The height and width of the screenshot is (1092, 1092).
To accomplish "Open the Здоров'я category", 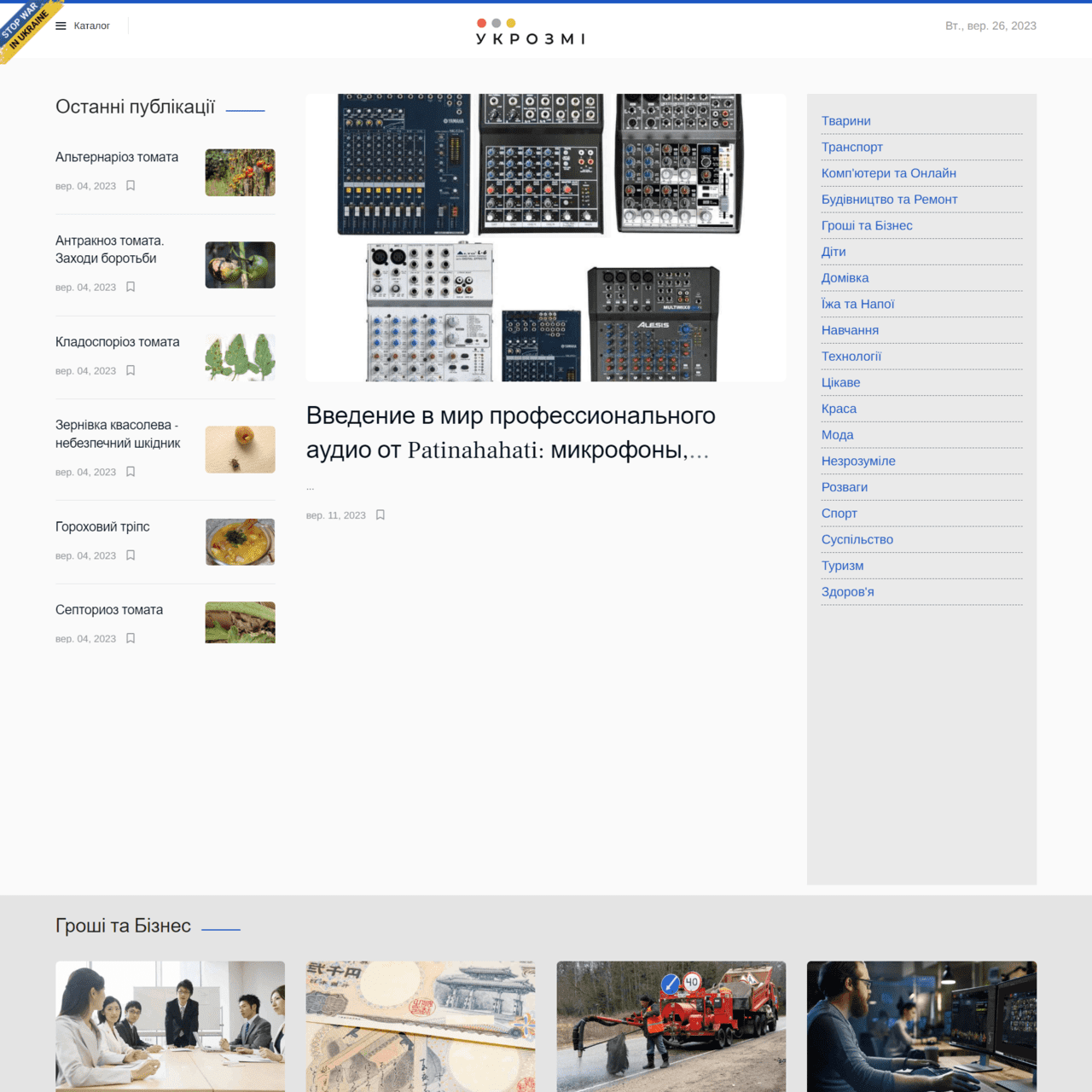I will (848, 592).
